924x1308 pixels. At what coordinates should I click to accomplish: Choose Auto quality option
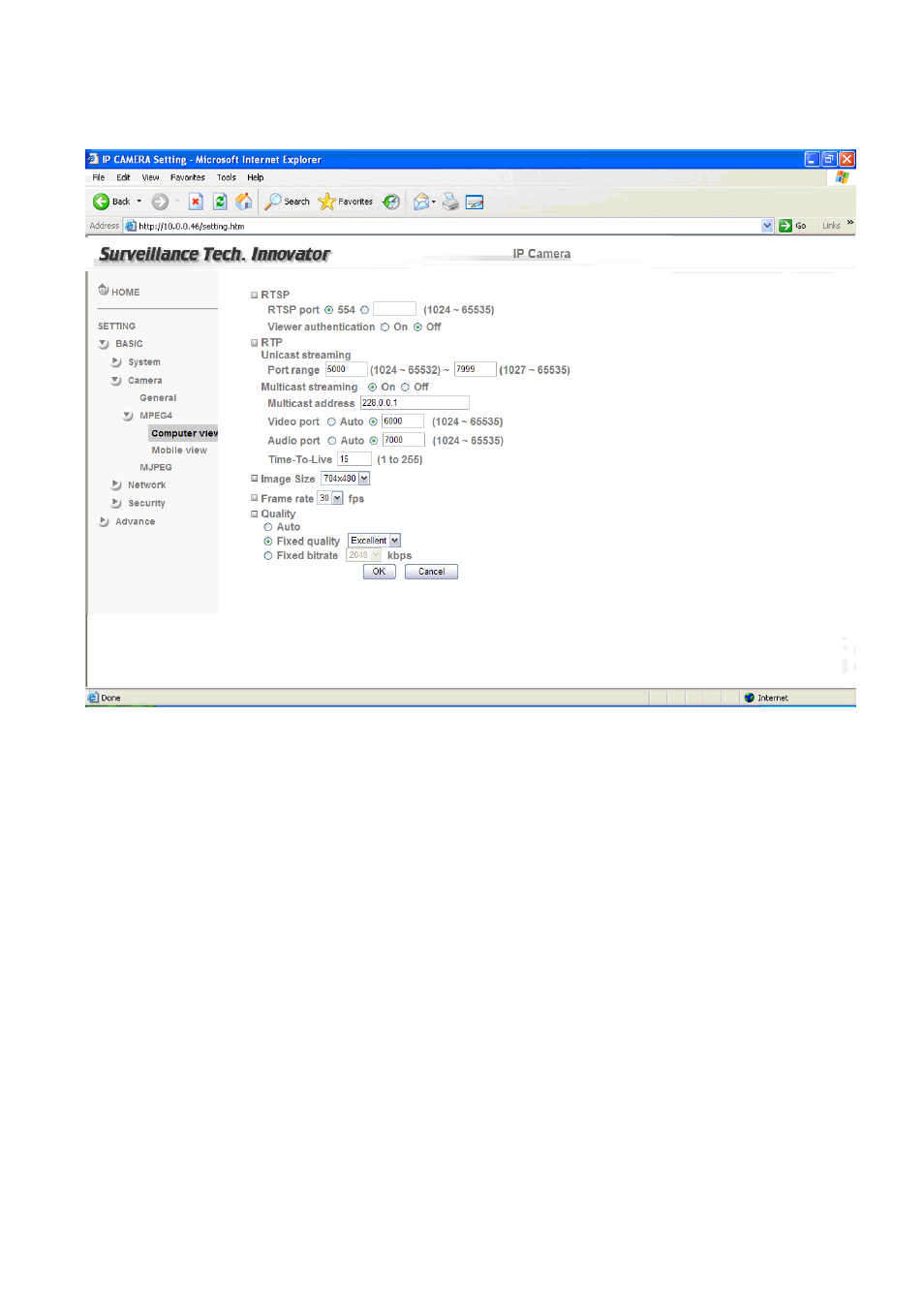point(268,528)
